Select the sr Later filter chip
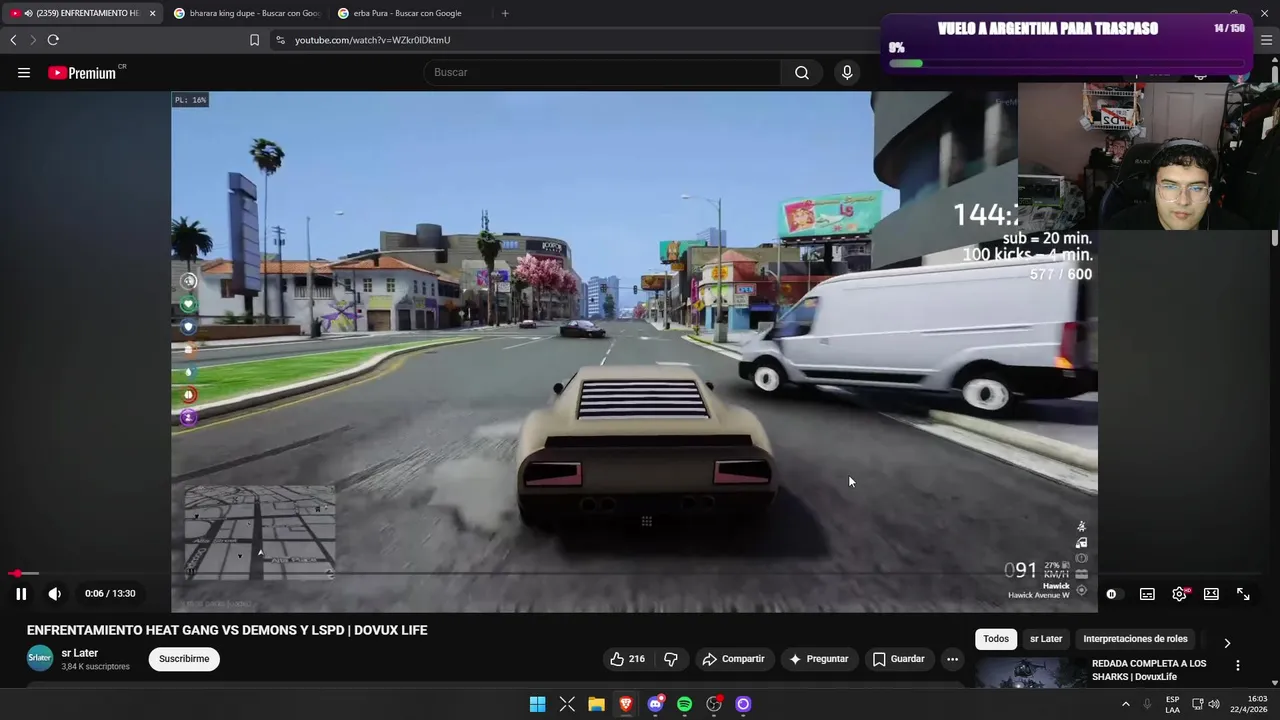The width and height of the screenshot is (1280, 720). point(1046,639)
